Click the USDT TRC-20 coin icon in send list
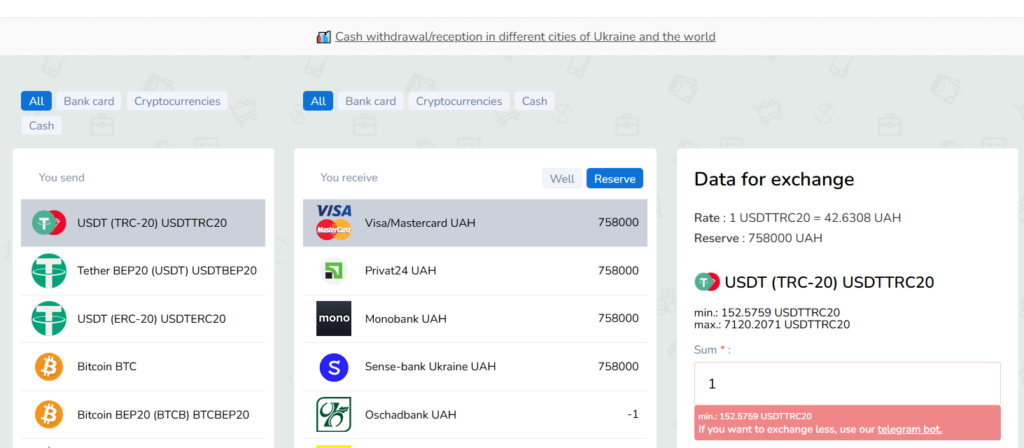The width and height of the screenshot is (1024, 448). click(49, 223)
